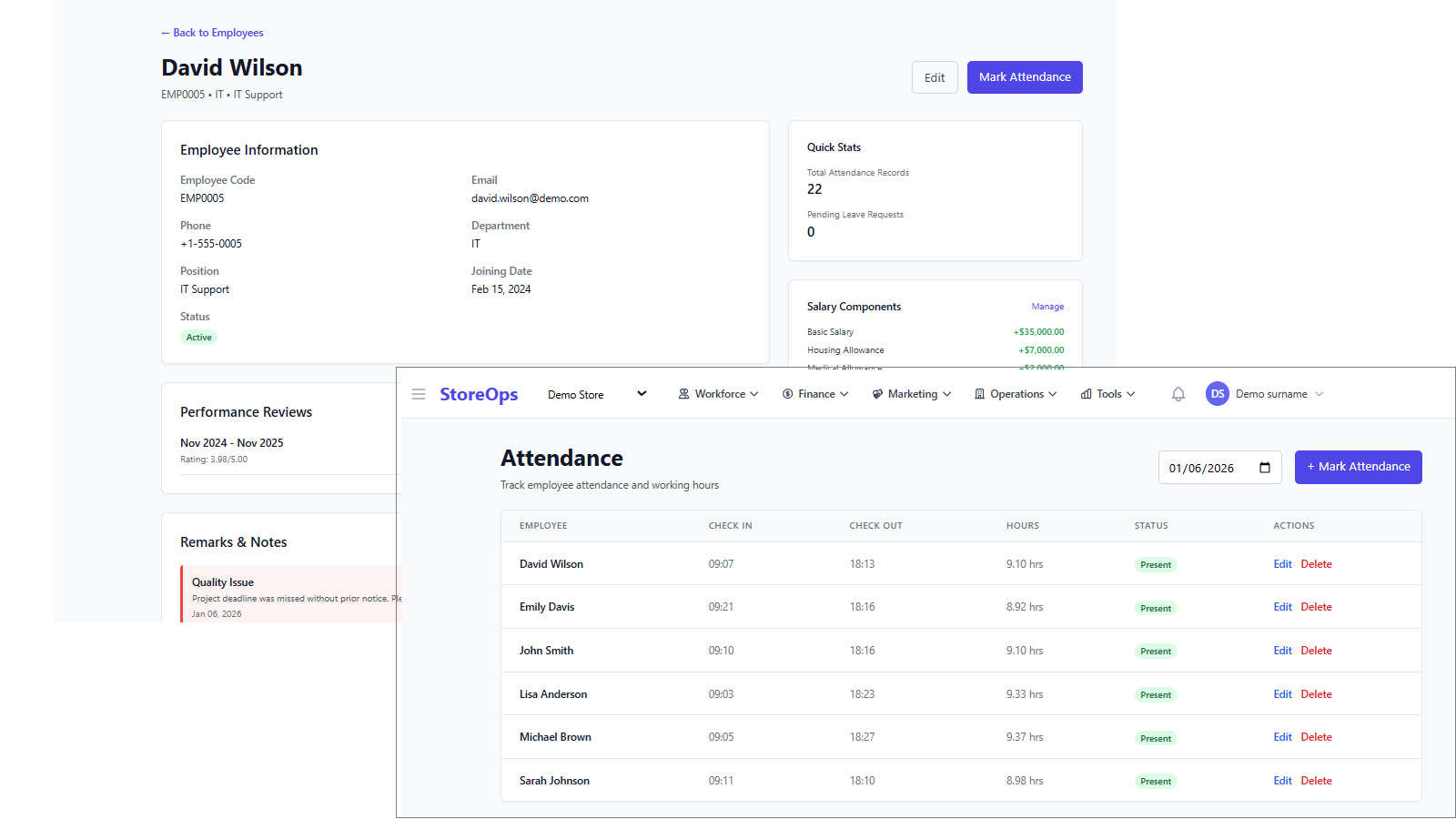The image size is (1456, 819).
Task: Select Emily Davis in attendance table
Action: coord(547,607)
